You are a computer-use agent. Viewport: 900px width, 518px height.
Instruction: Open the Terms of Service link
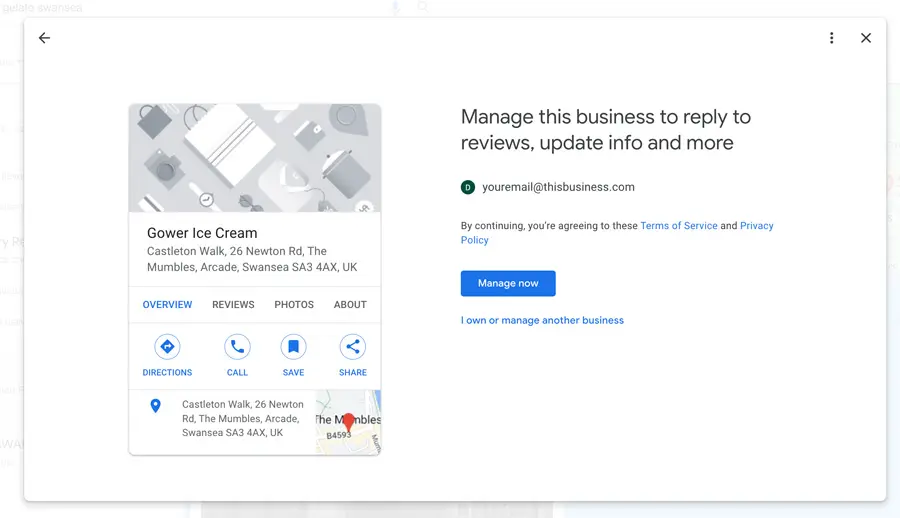678,226
